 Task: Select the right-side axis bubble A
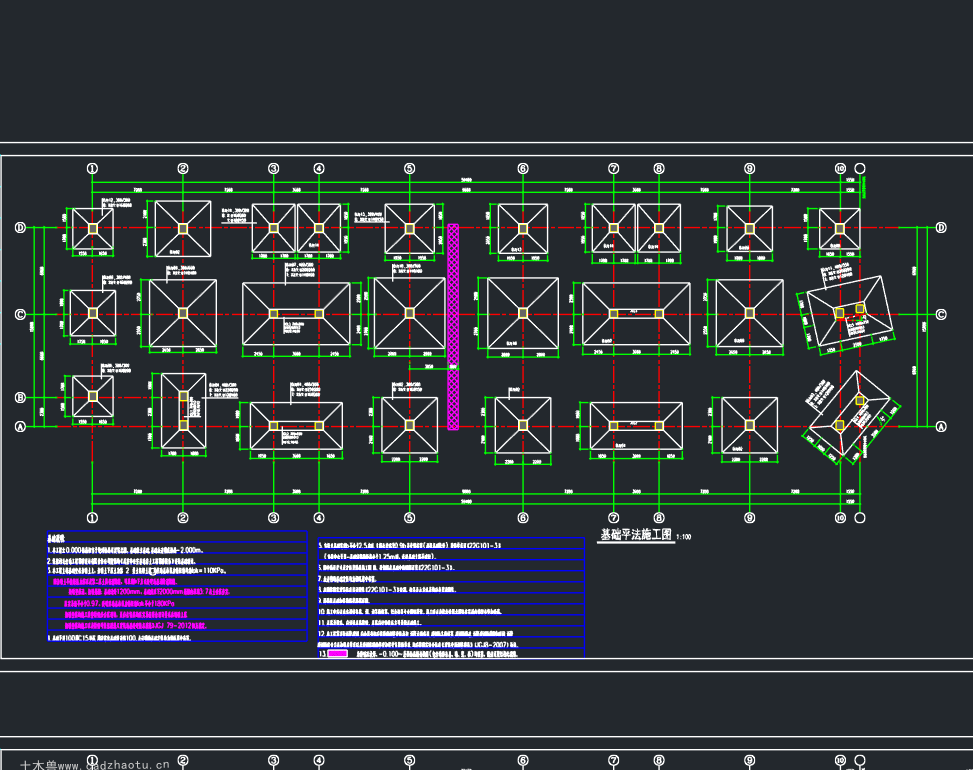[941, 426]
